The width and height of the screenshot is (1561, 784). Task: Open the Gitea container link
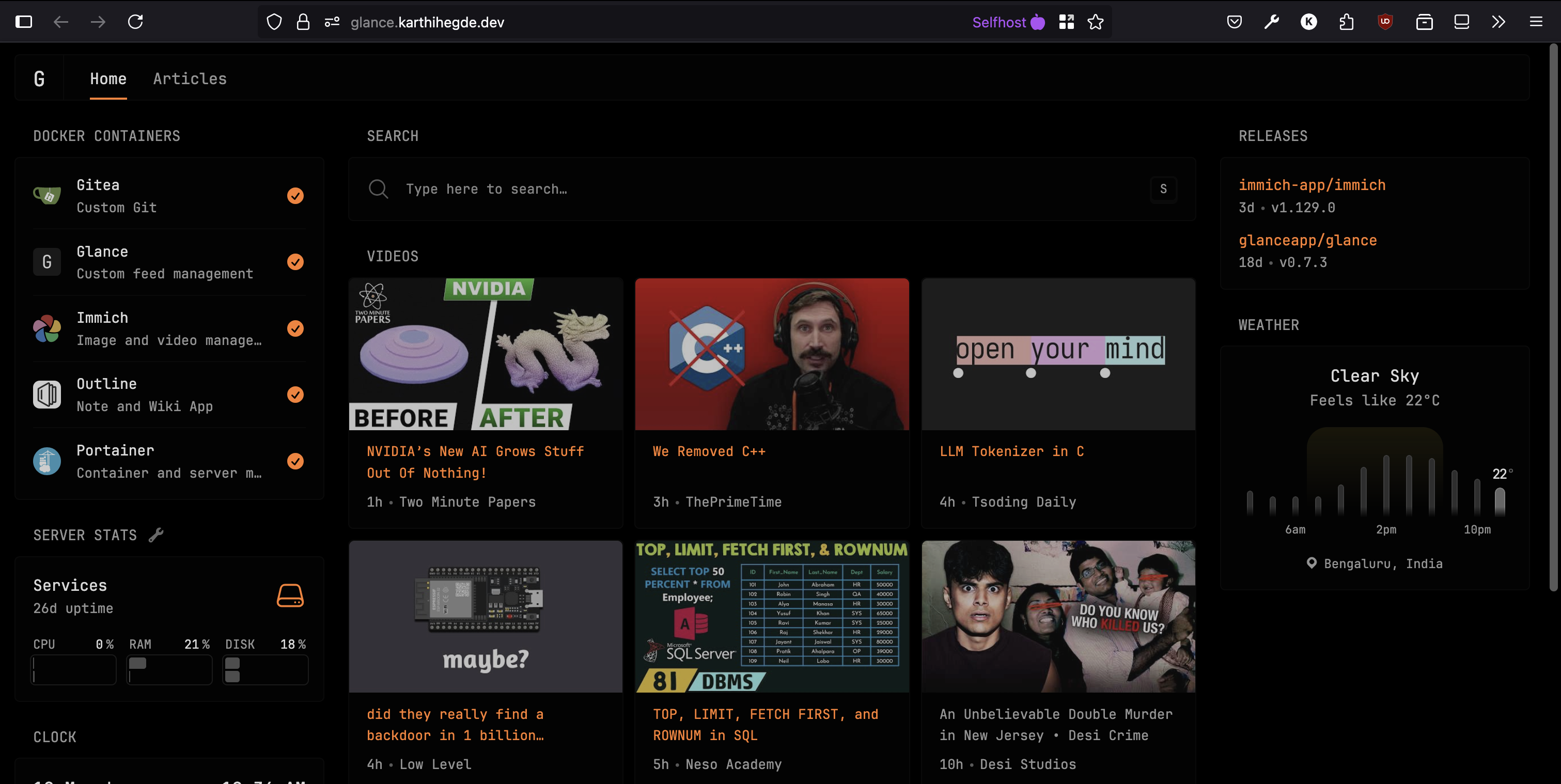point(98,185)
